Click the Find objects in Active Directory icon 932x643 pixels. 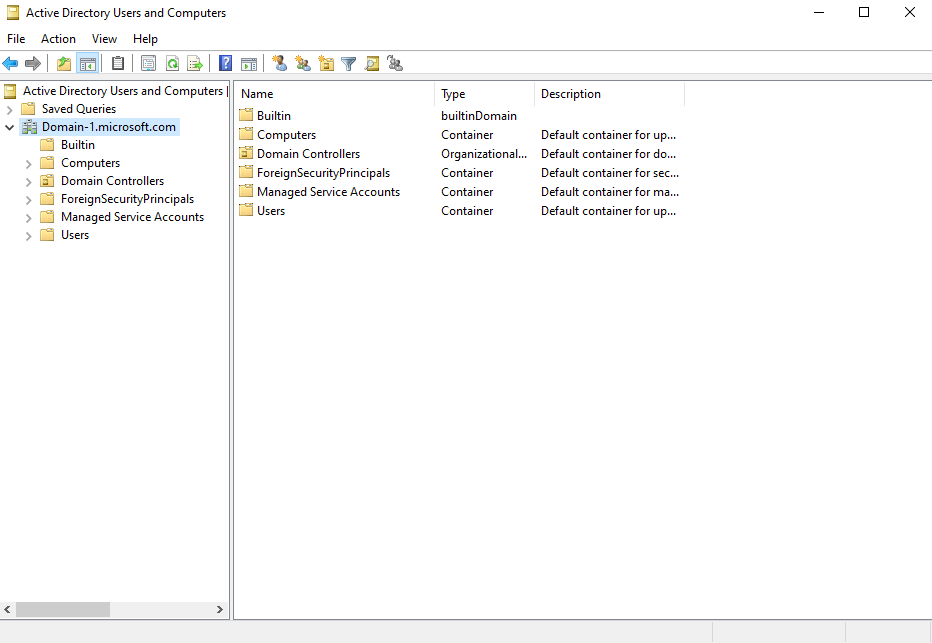372,63
